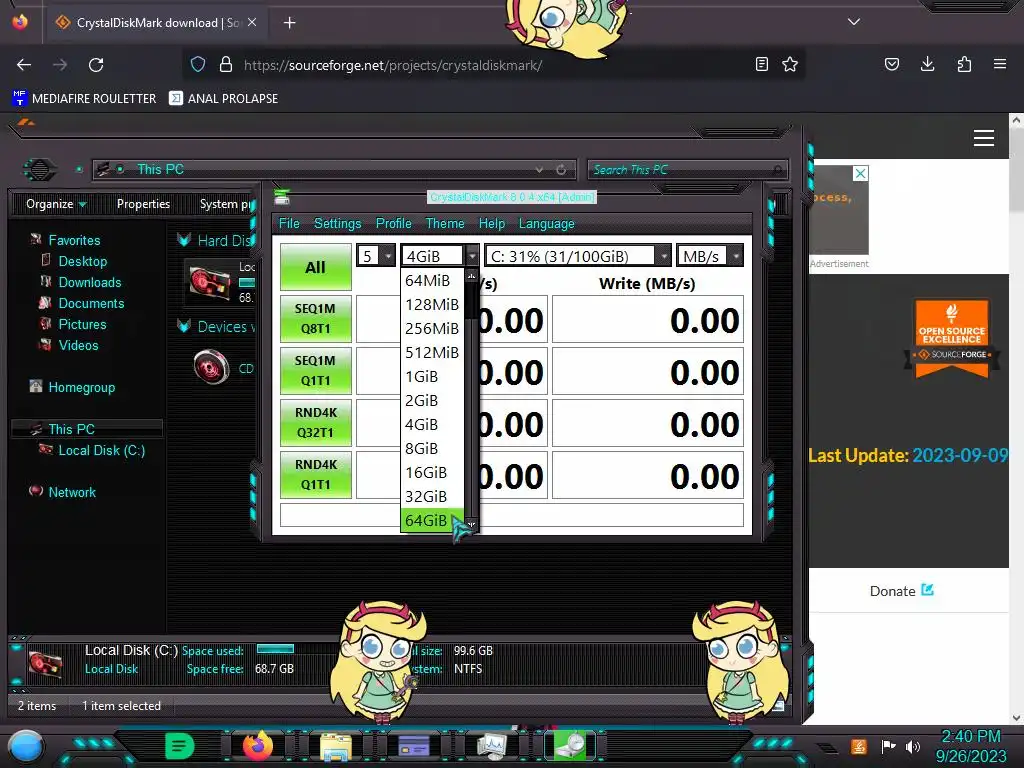Open Firefox extensions menu
This screenshot has height=768, width=1024.
[964, 64]
